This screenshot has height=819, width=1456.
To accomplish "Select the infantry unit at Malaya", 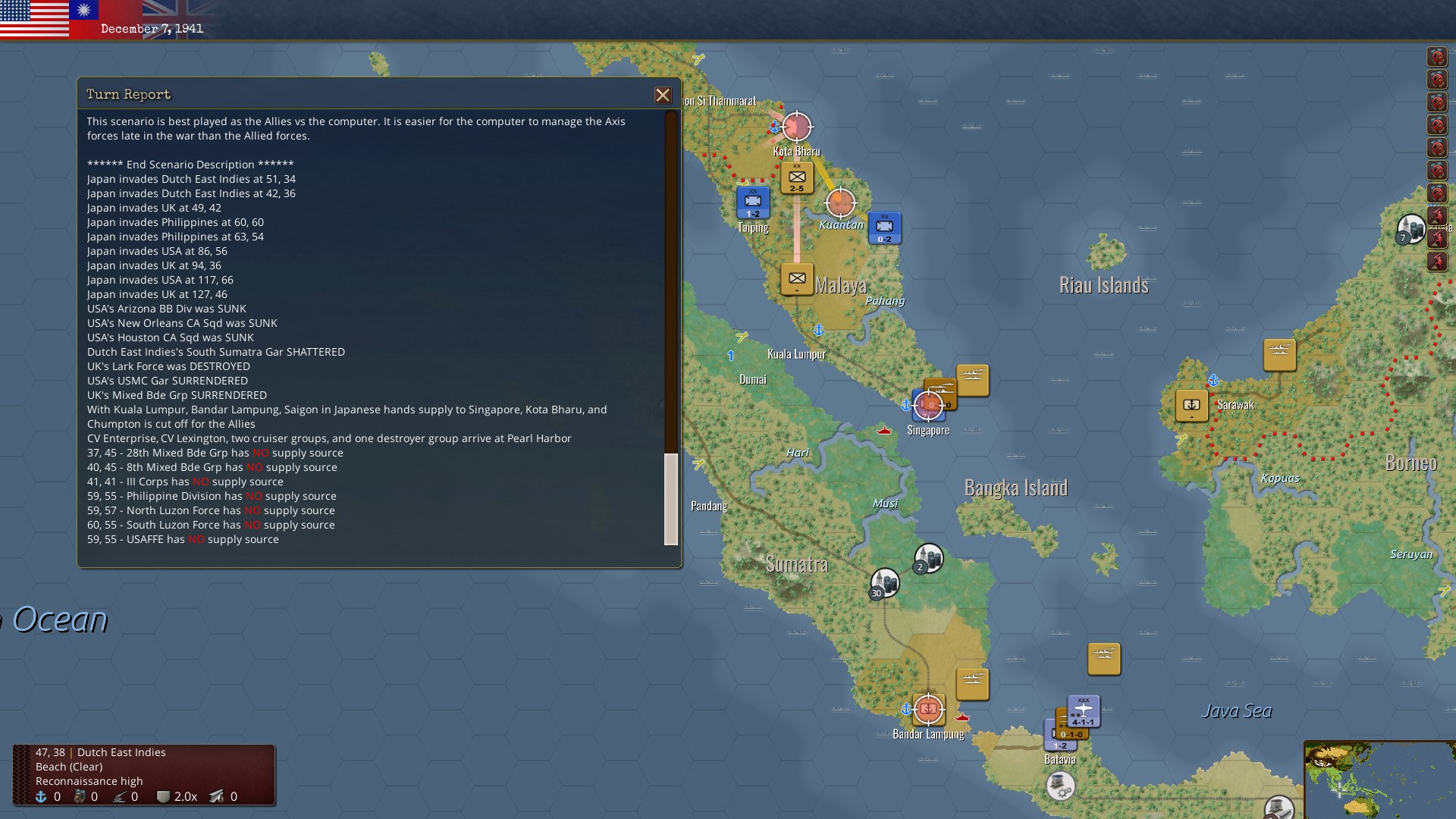I will pos(797,280).
